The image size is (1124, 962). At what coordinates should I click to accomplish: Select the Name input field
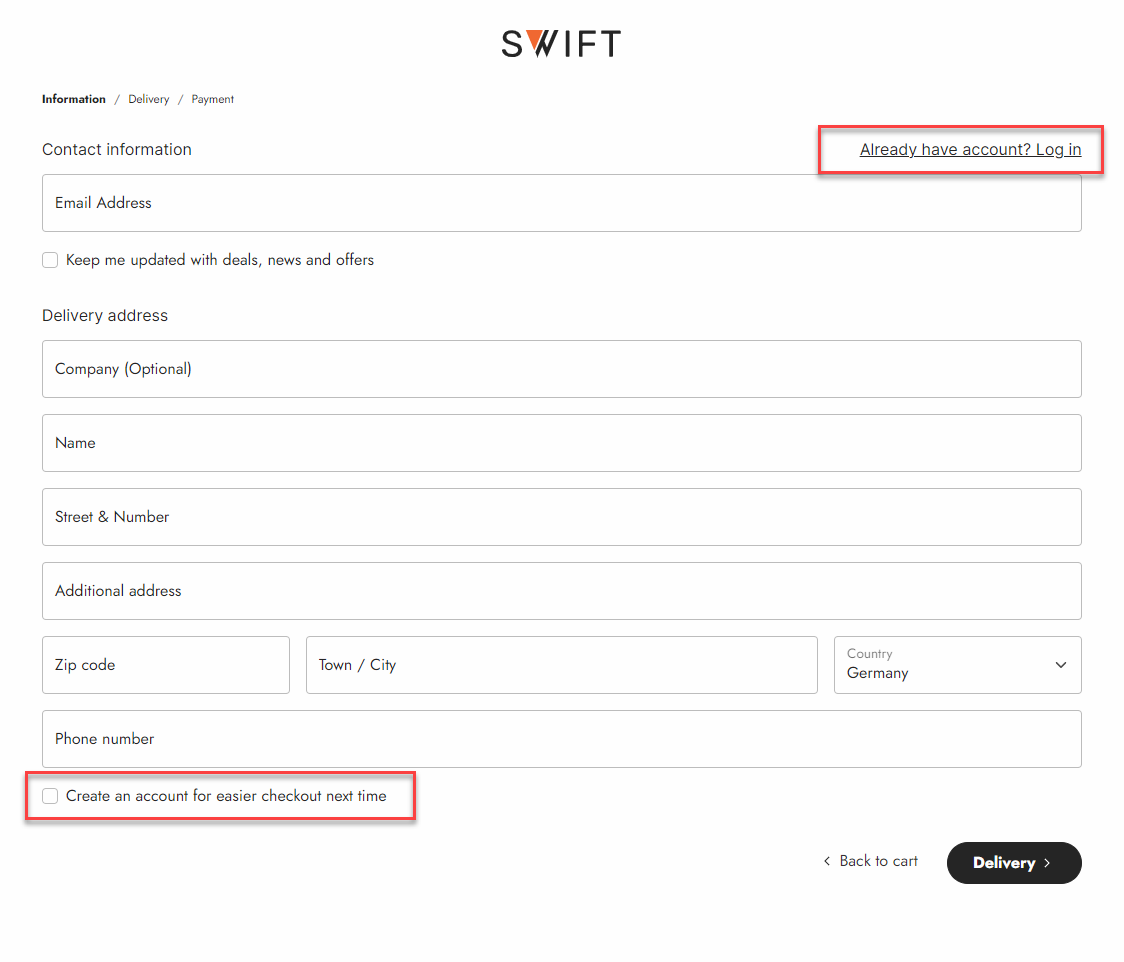[561, 443]
